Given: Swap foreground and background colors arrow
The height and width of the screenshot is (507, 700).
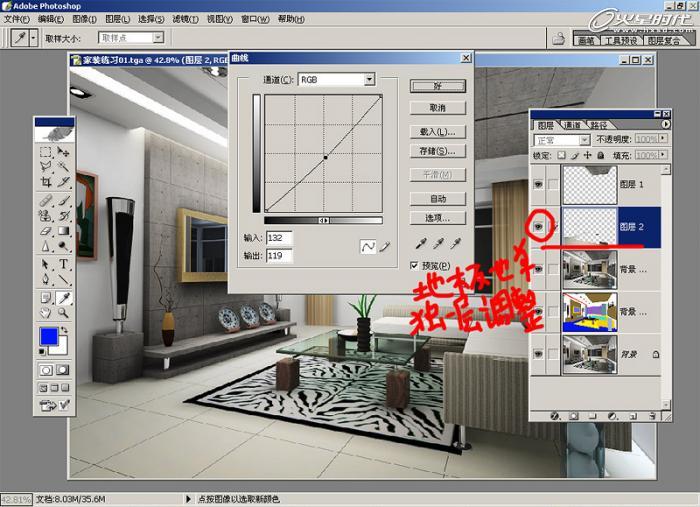Looking at the screenshot, I should [x=64, y=330].
